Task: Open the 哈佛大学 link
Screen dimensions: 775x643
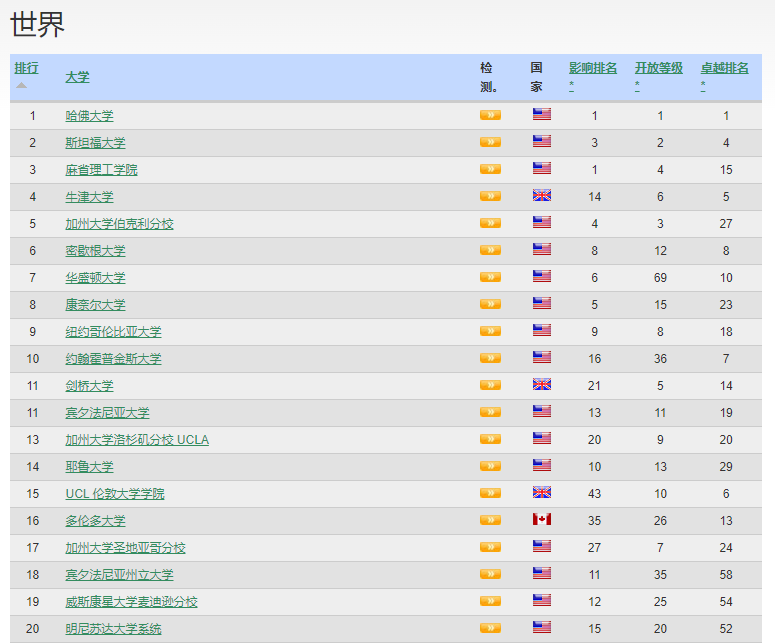Action: 89,116
